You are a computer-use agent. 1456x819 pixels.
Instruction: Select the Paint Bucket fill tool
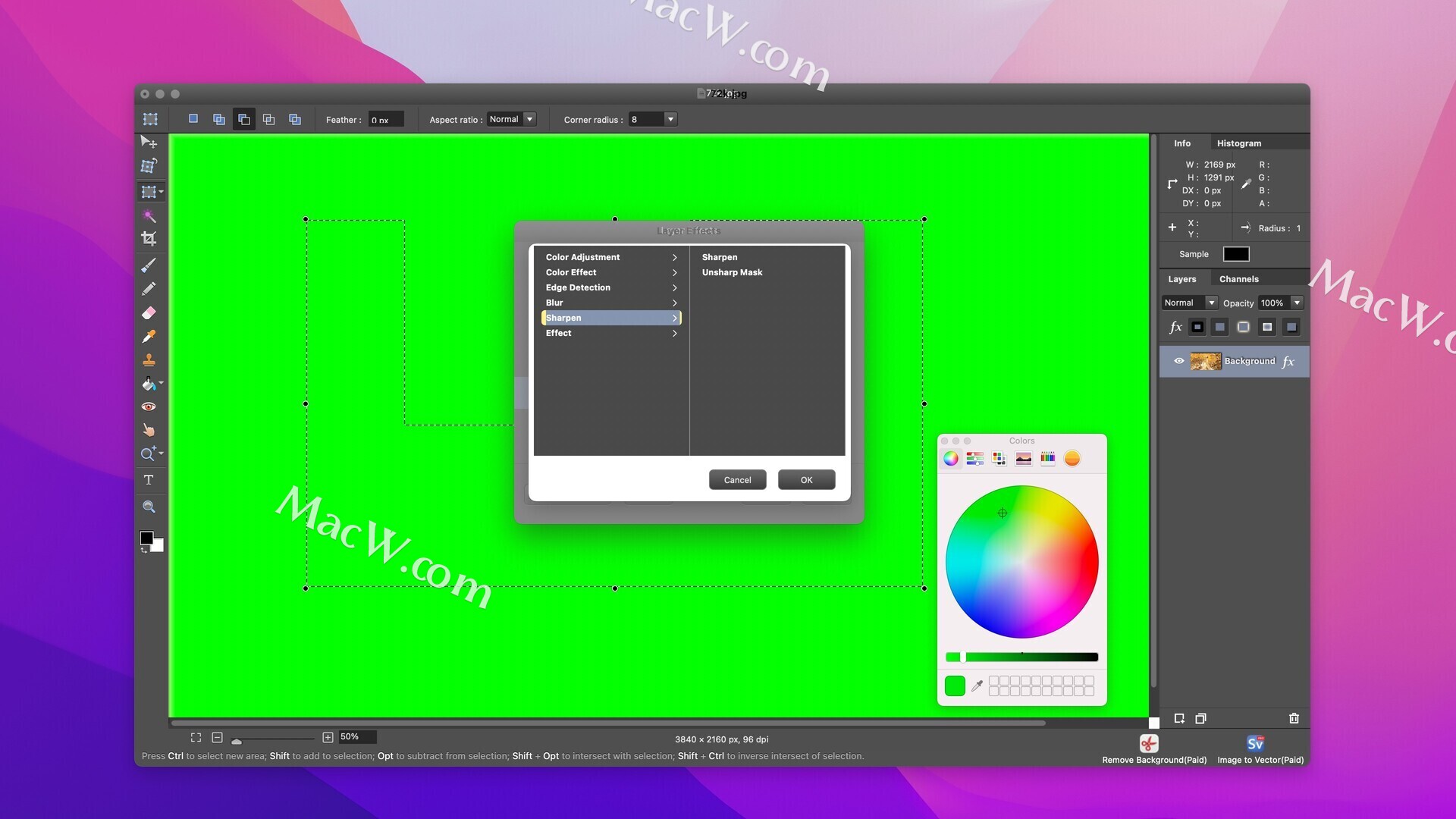[149, 384]
